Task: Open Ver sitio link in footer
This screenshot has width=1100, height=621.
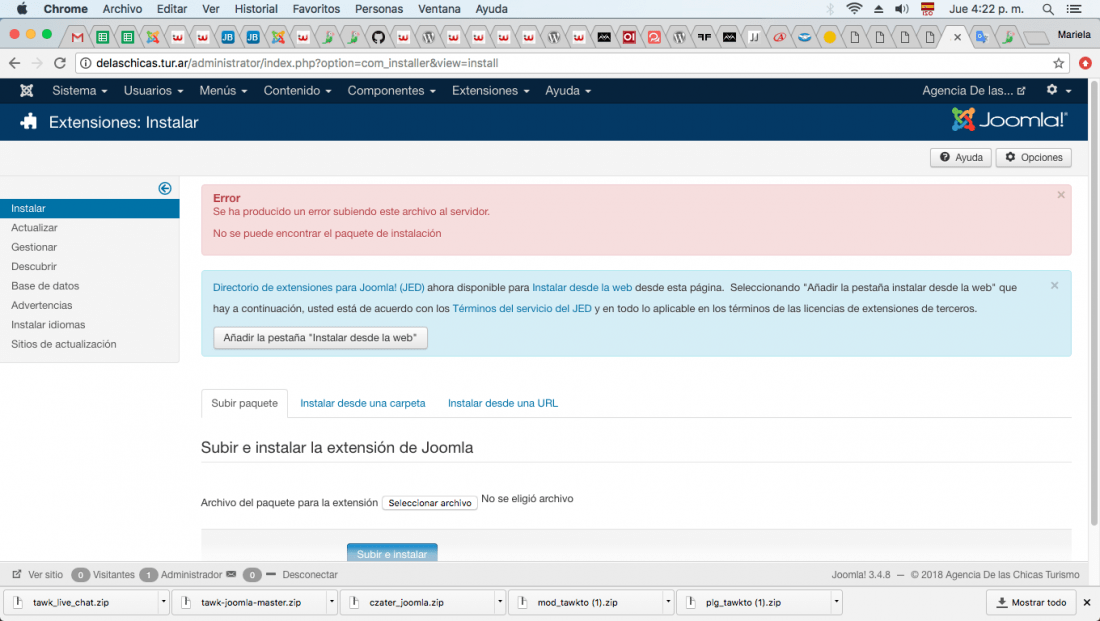Action: (x=38, y=575)
